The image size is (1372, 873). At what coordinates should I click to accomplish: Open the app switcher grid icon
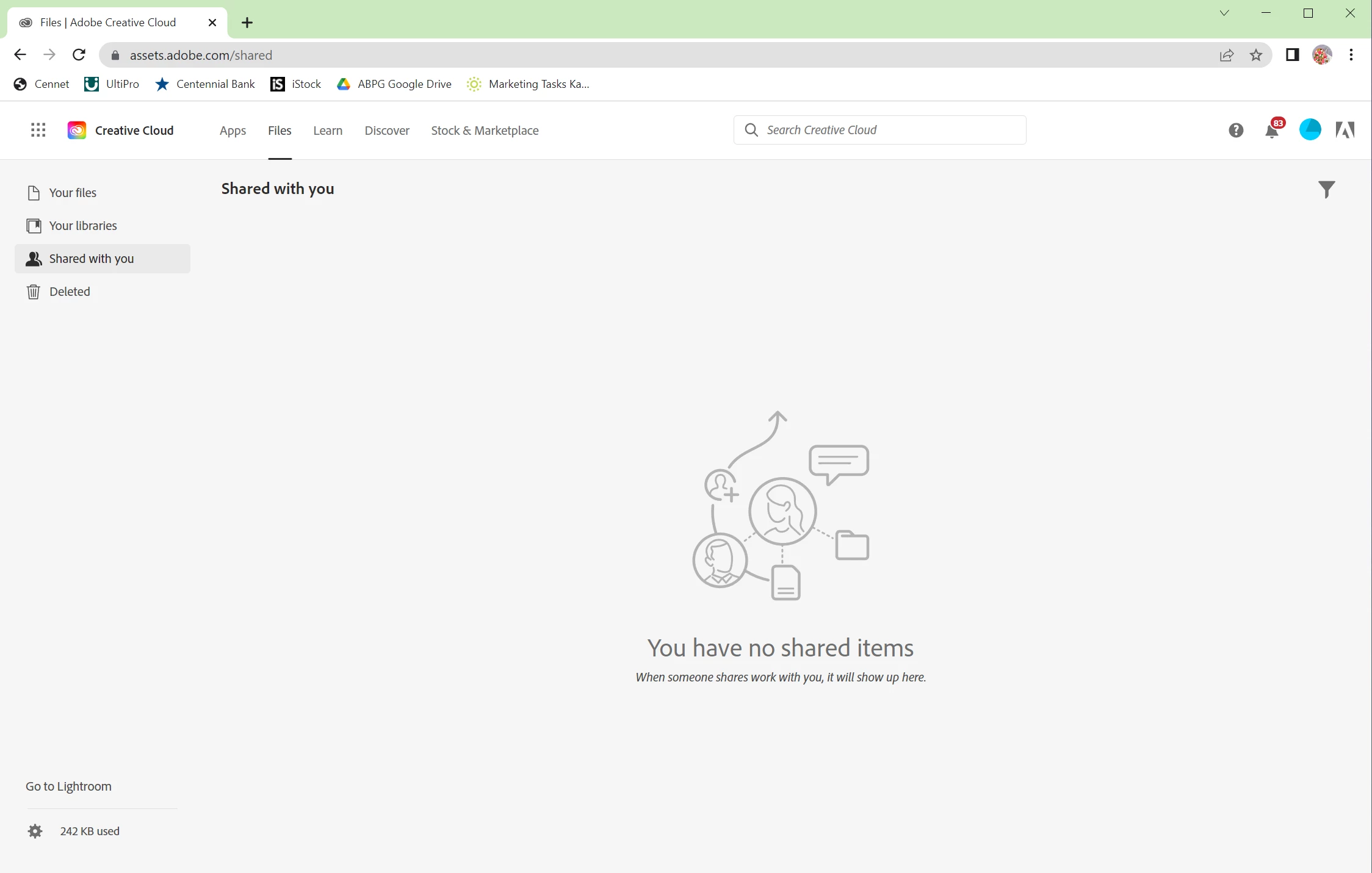click(x=38, y=130)
